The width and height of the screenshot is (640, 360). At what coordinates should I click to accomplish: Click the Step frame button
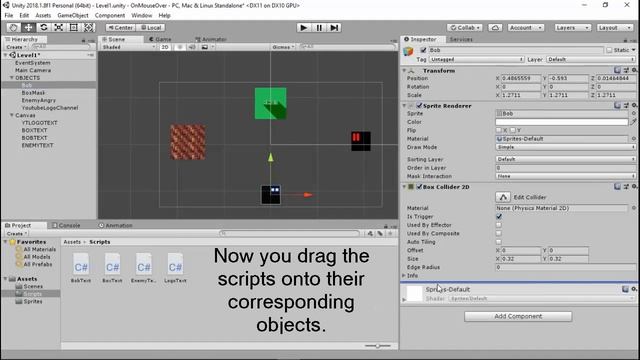[334, 27]
